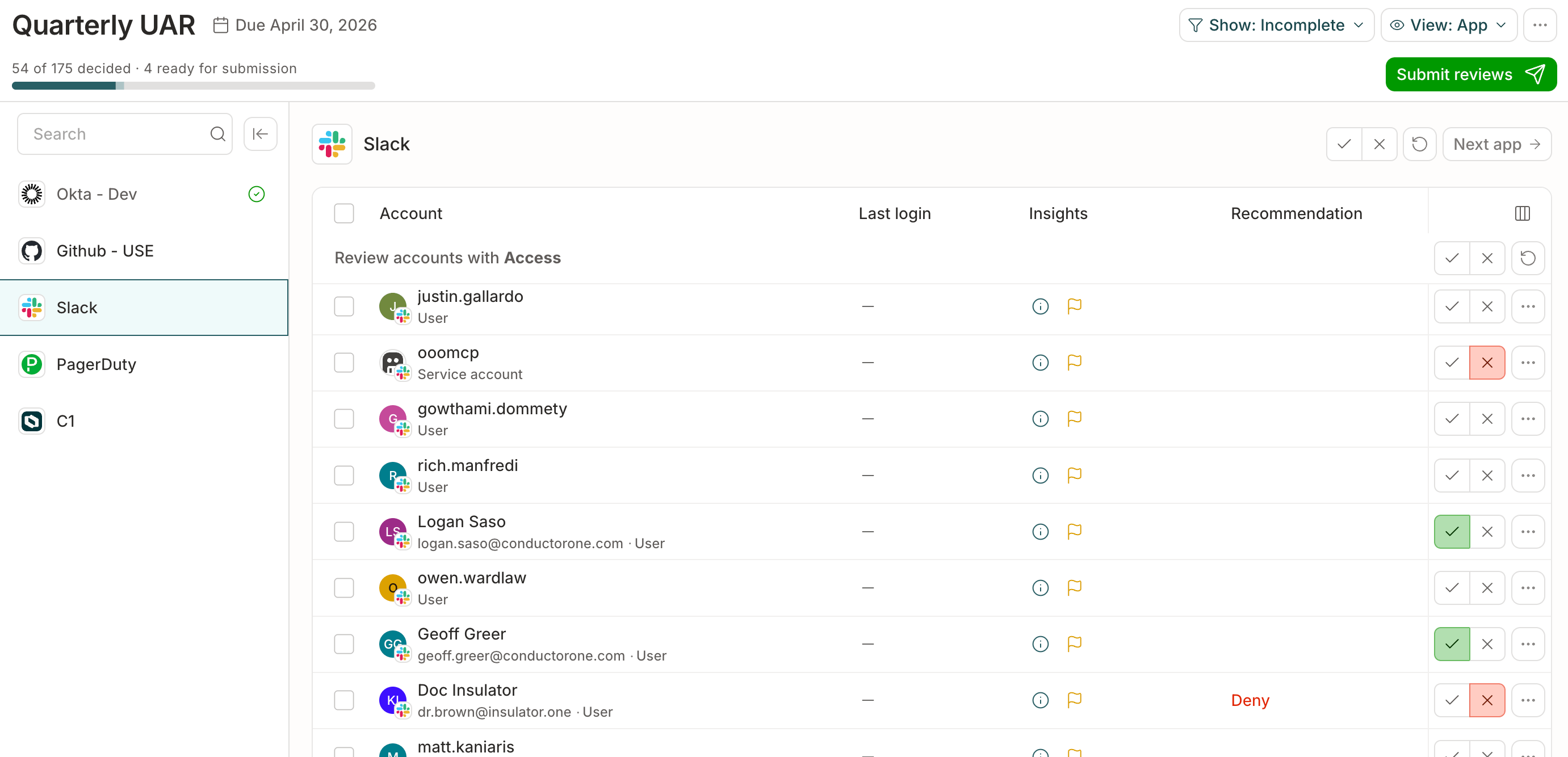Open info insight for ooomcp

pos(1040,363)
